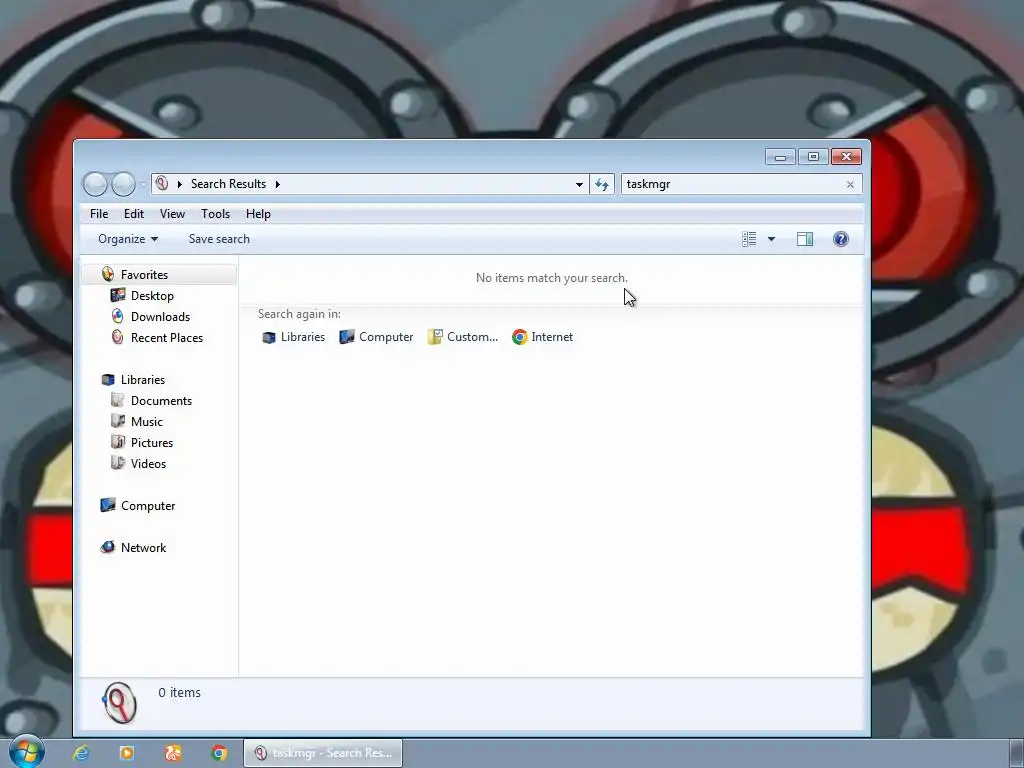Image resolution: width=1024 pixels, height=768 pixels.
Task: Clear the taskmgr search text
Action: pos(850,184)
